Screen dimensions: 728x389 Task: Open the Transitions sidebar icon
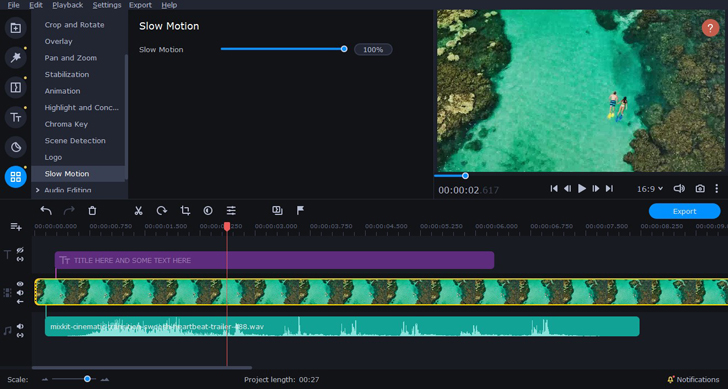point(15,87)
